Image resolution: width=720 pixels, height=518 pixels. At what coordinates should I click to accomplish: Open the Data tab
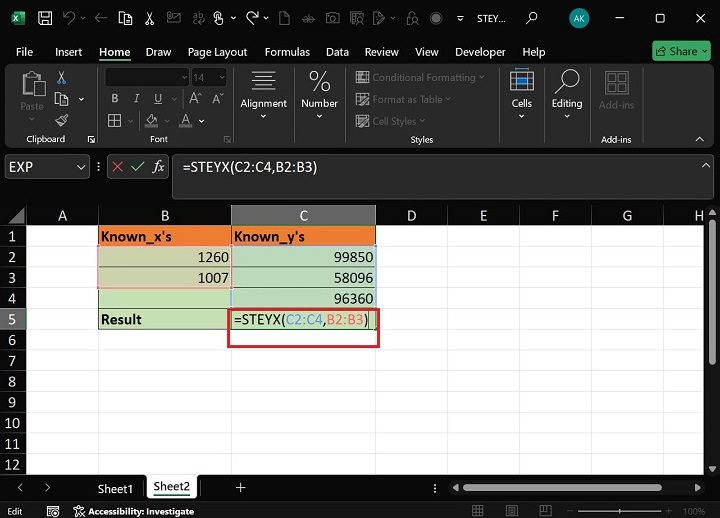tap(337, 52)
